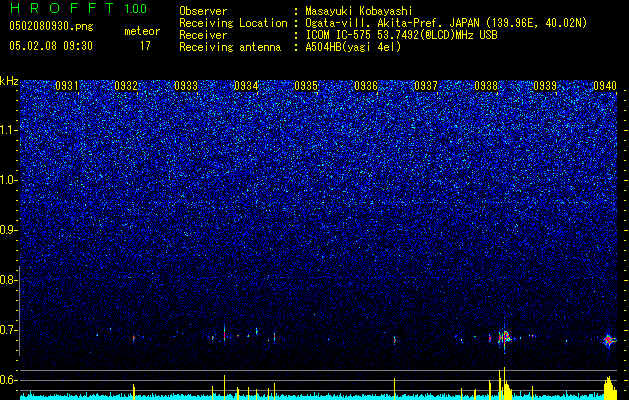Click the bright meteor echo at 0940
629x400 pixels.
[609, 341]
